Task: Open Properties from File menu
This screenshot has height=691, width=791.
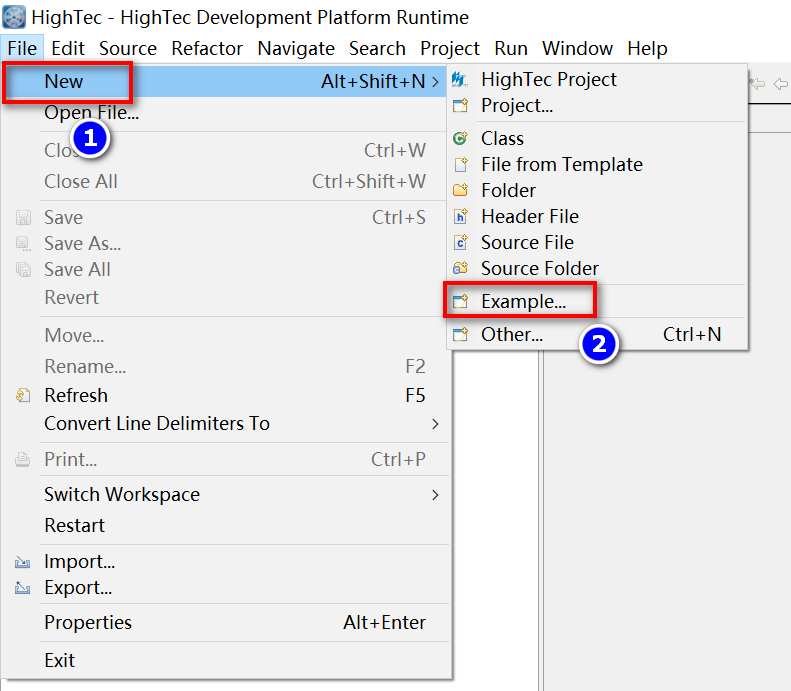Action: [x=226, y=623]
